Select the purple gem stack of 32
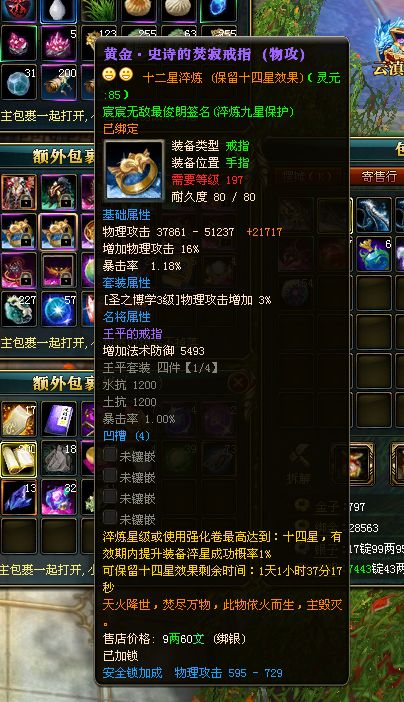This screenshot has width=404, height=702. click(x=59, y=497)
